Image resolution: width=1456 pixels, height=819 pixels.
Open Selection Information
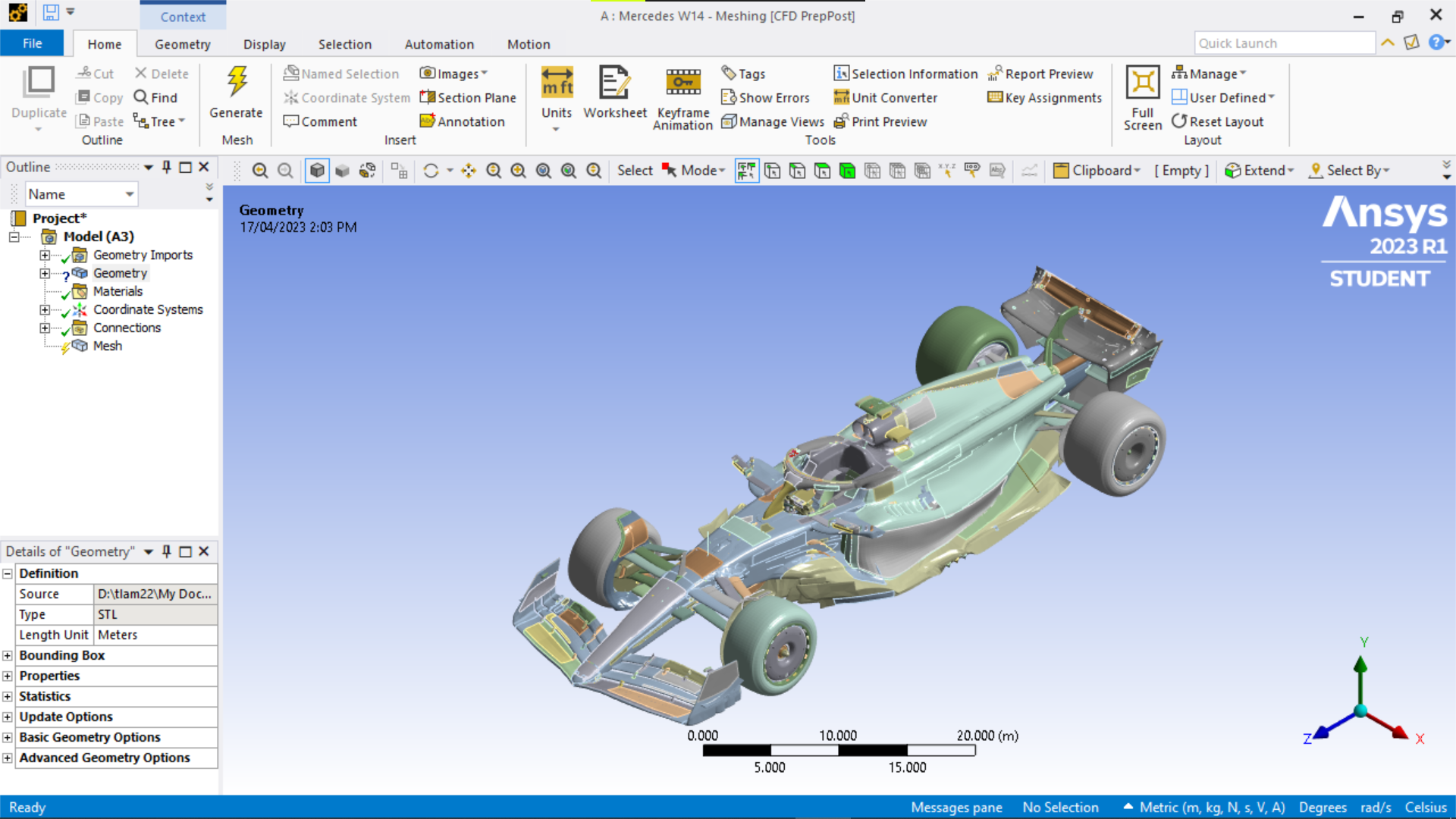pos(905,74)
